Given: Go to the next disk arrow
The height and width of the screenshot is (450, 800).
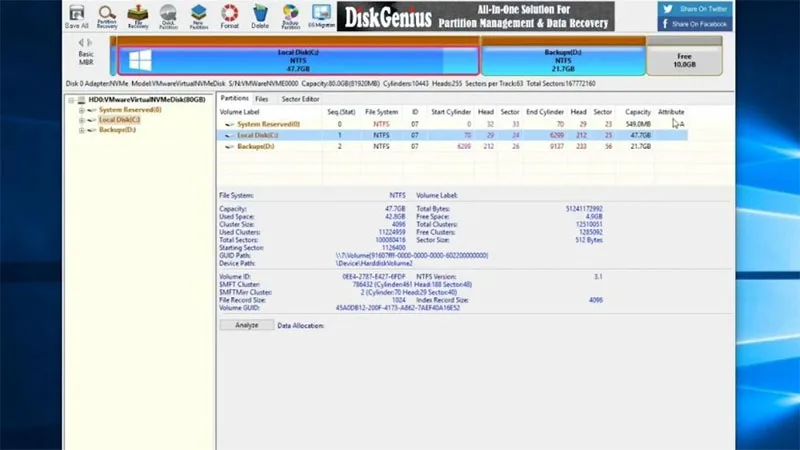Looking at the screenshot, I should (90, 42).
